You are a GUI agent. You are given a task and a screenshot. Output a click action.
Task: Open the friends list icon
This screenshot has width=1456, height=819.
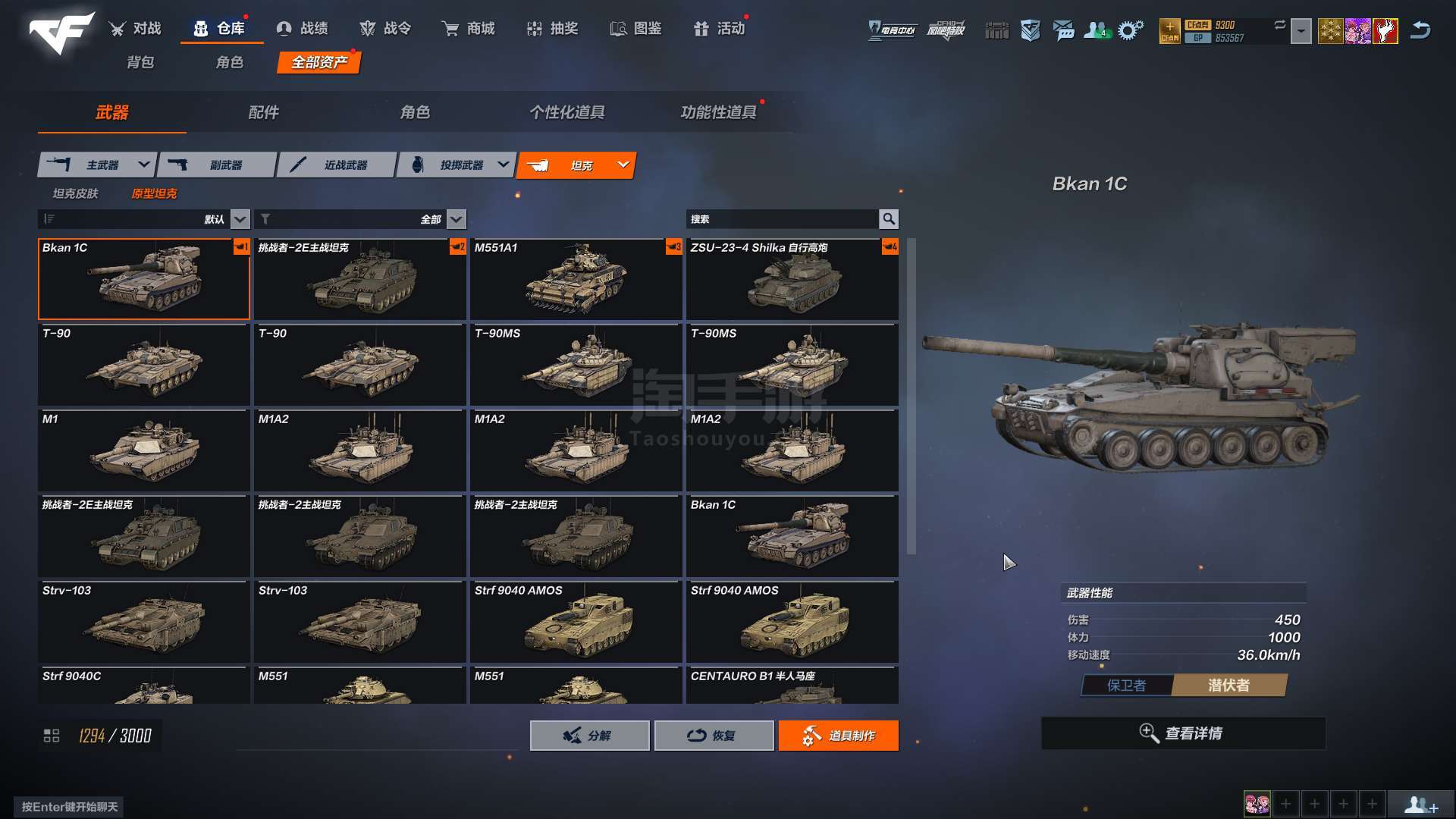point(1097,30)
